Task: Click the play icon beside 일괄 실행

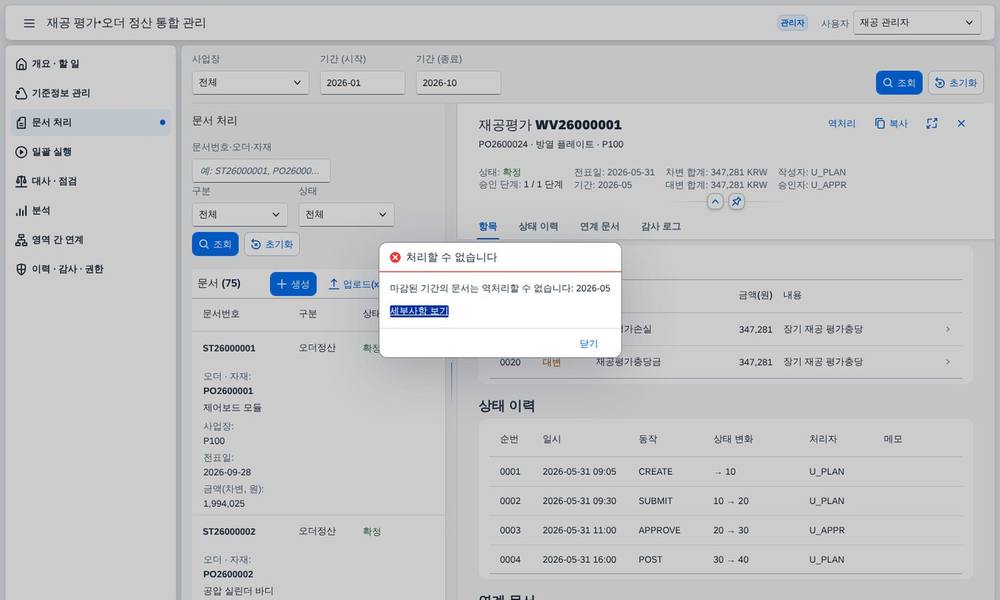Action: point(21,152)
